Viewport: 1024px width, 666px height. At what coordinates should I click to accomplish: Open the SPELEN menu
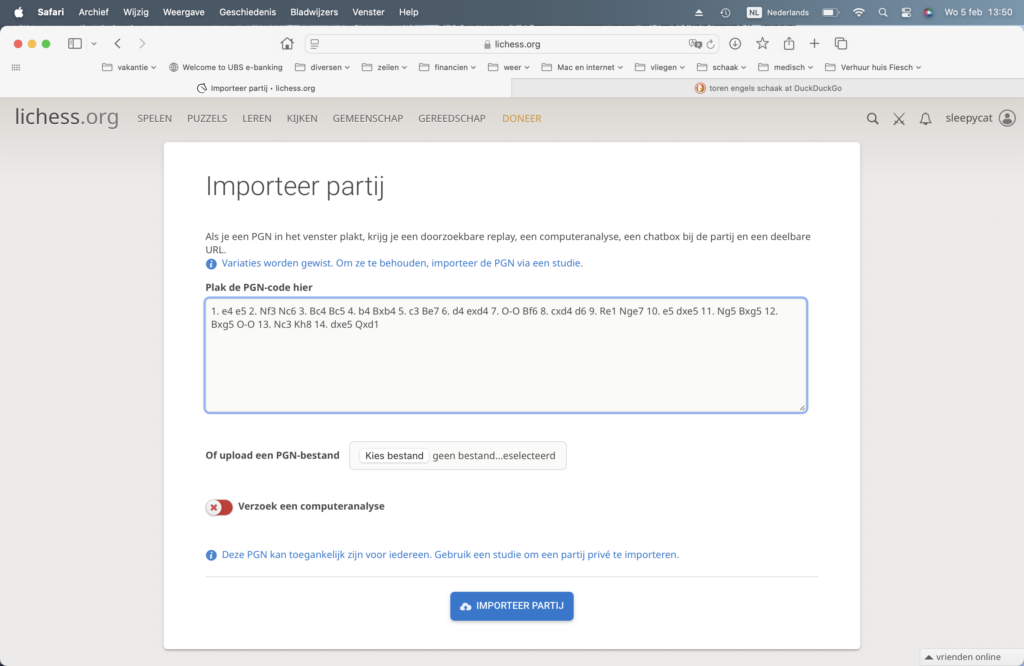(155, 118)
